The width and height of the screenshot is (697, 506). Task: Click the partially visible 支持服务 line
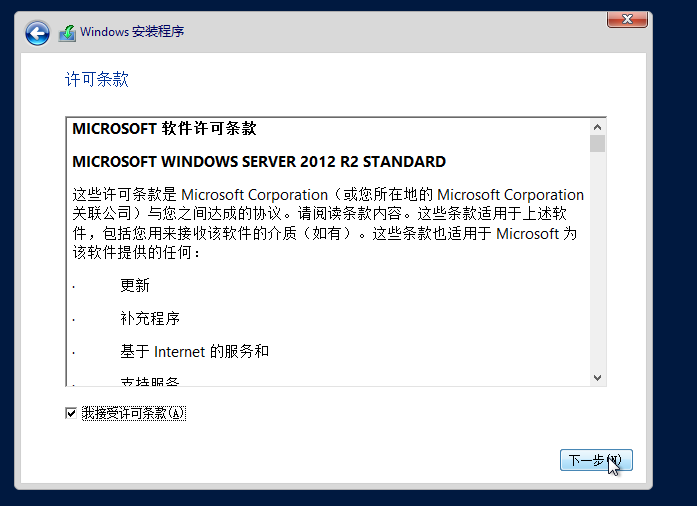pos(150,381)
